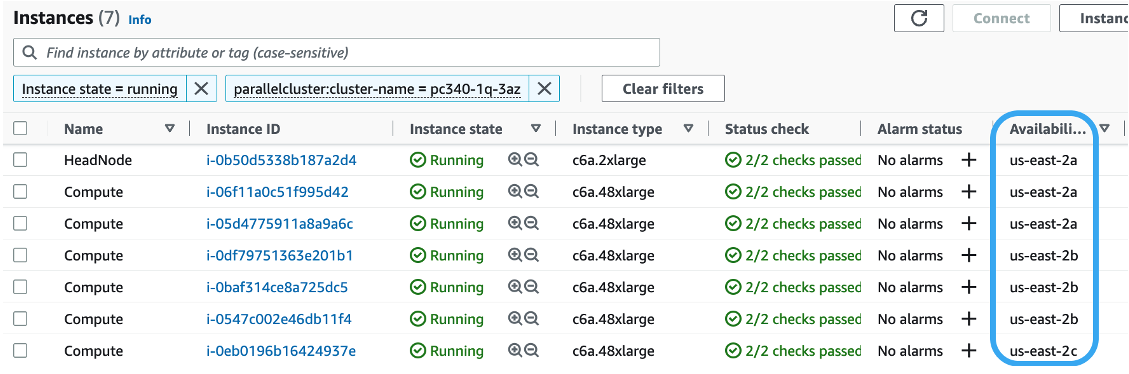Click the Connect button
Image resolution: width=1129 pixels, height=374 pixels.
(1002, 18)
